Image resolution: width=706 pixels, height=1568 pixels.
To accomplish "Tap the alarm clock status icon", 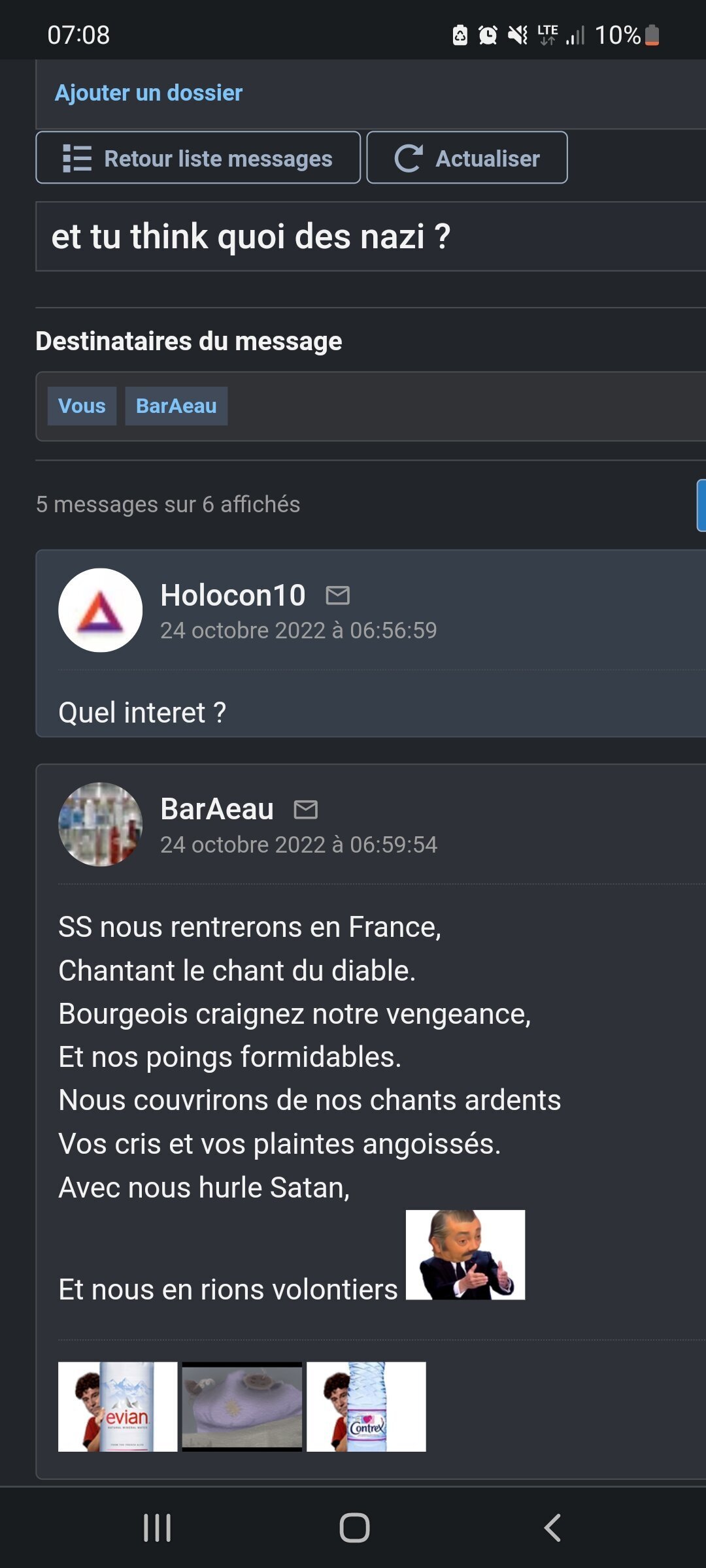I will tap(488, 35).
